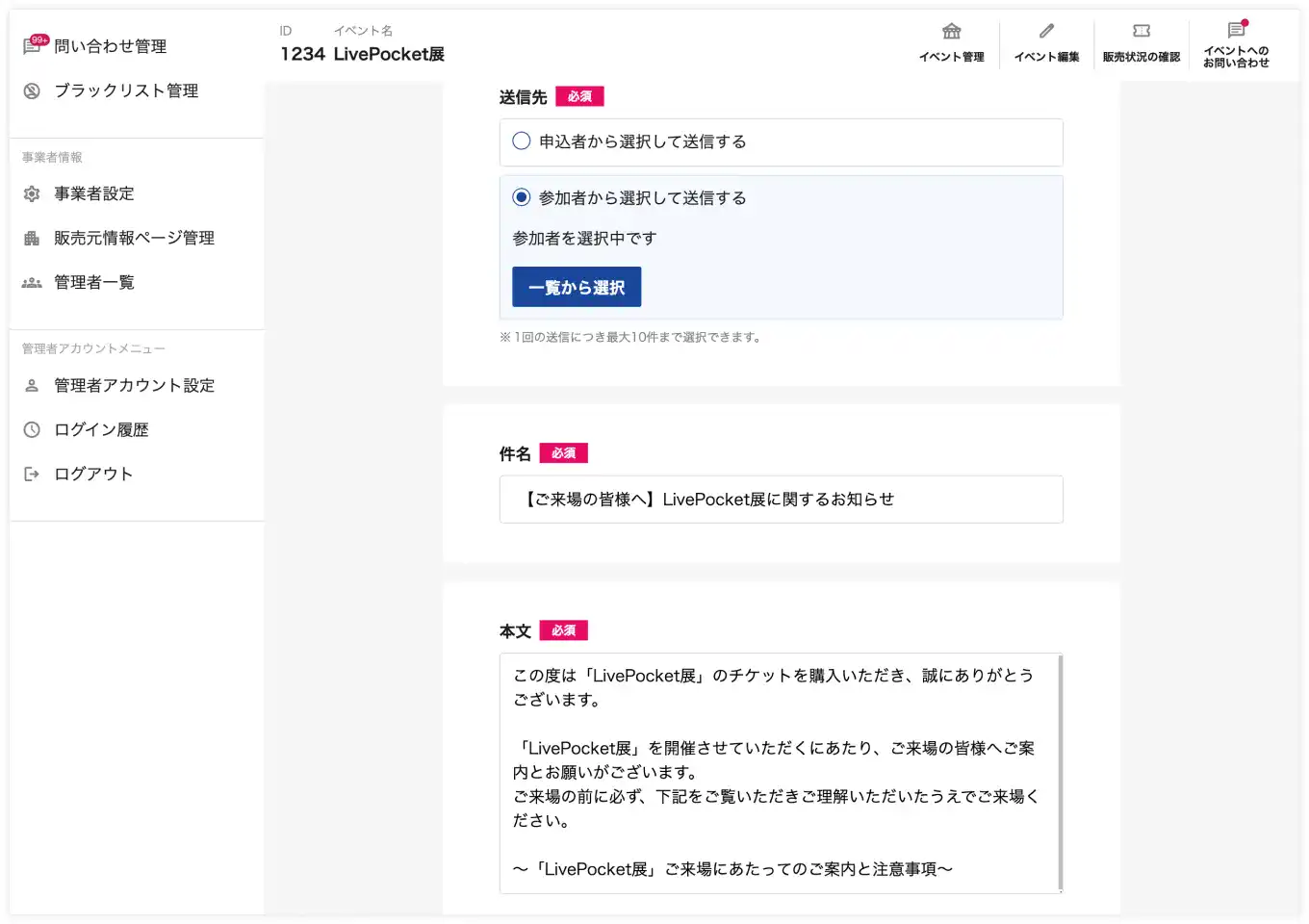
Task: Select 申込者から選択して送信する radio button
Action: point(522,141)
